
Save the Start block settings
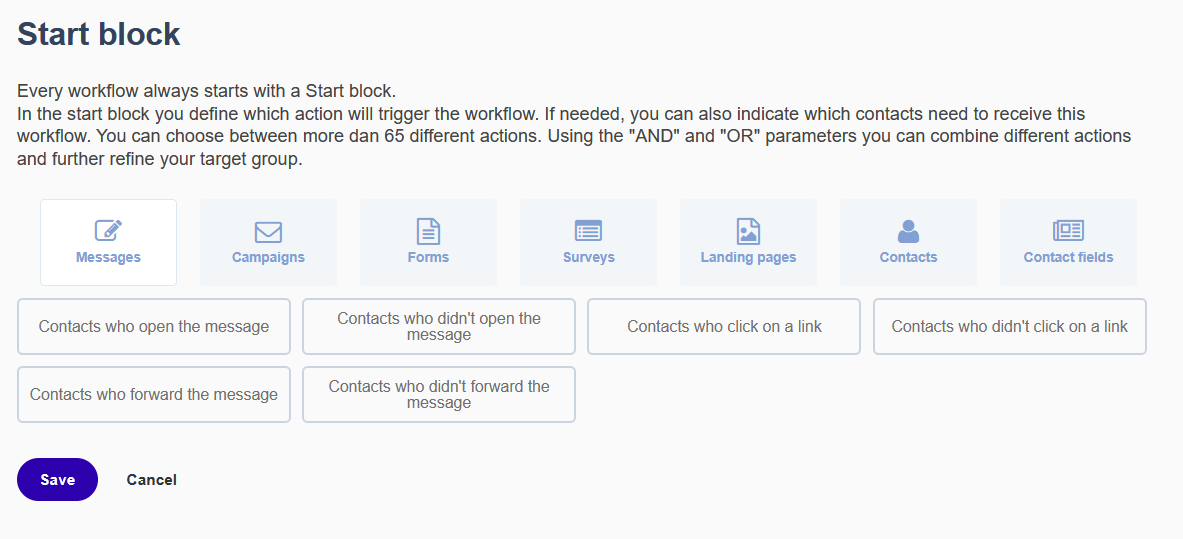click(57, 479)
